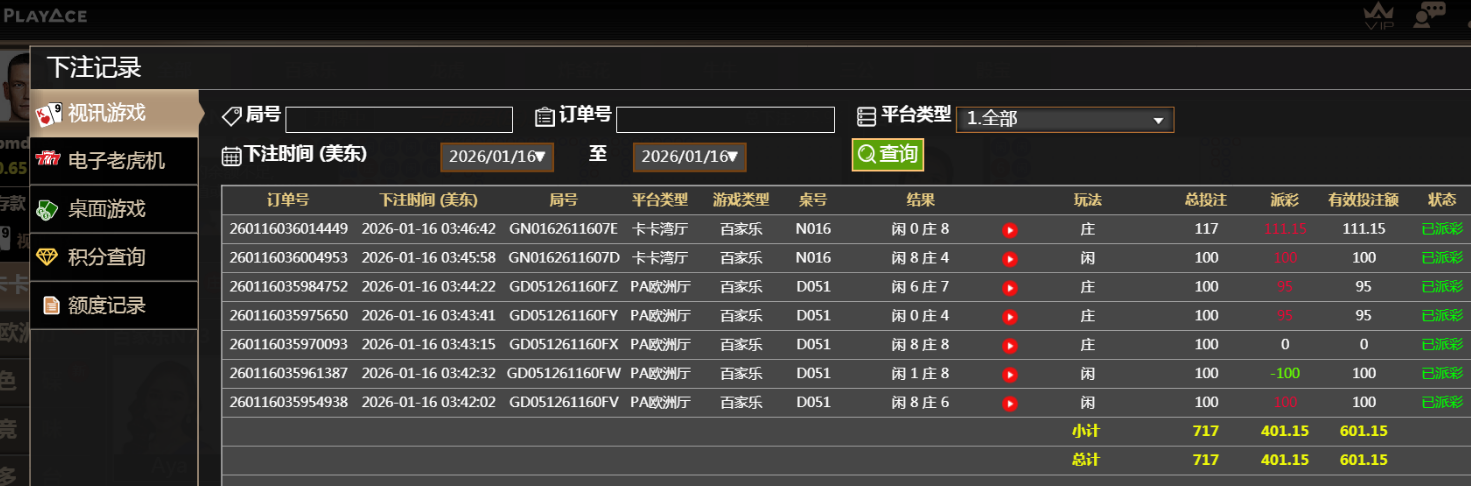Click the 平台类型 column header

tap(660, 200)
